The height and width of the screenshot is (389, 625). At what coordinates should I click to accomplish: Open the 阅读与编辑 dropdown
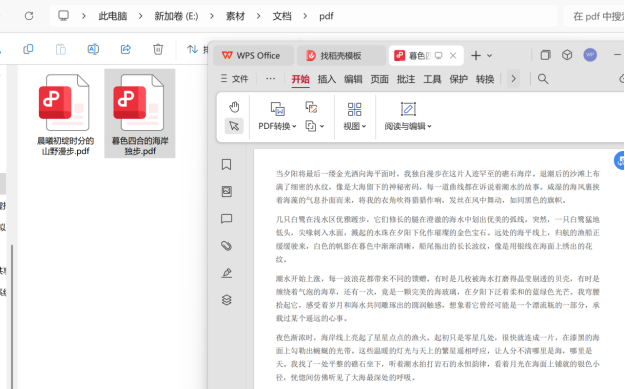pos(429,126)
